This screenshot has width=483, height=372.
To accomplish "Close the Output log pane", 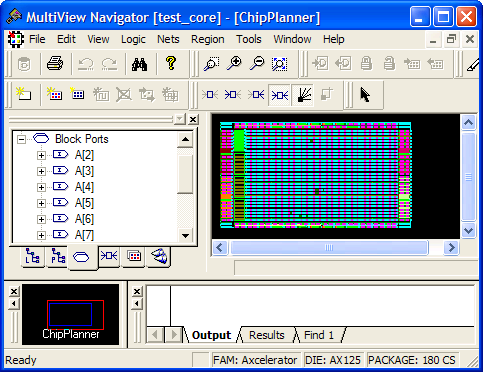I will (137, 291).
